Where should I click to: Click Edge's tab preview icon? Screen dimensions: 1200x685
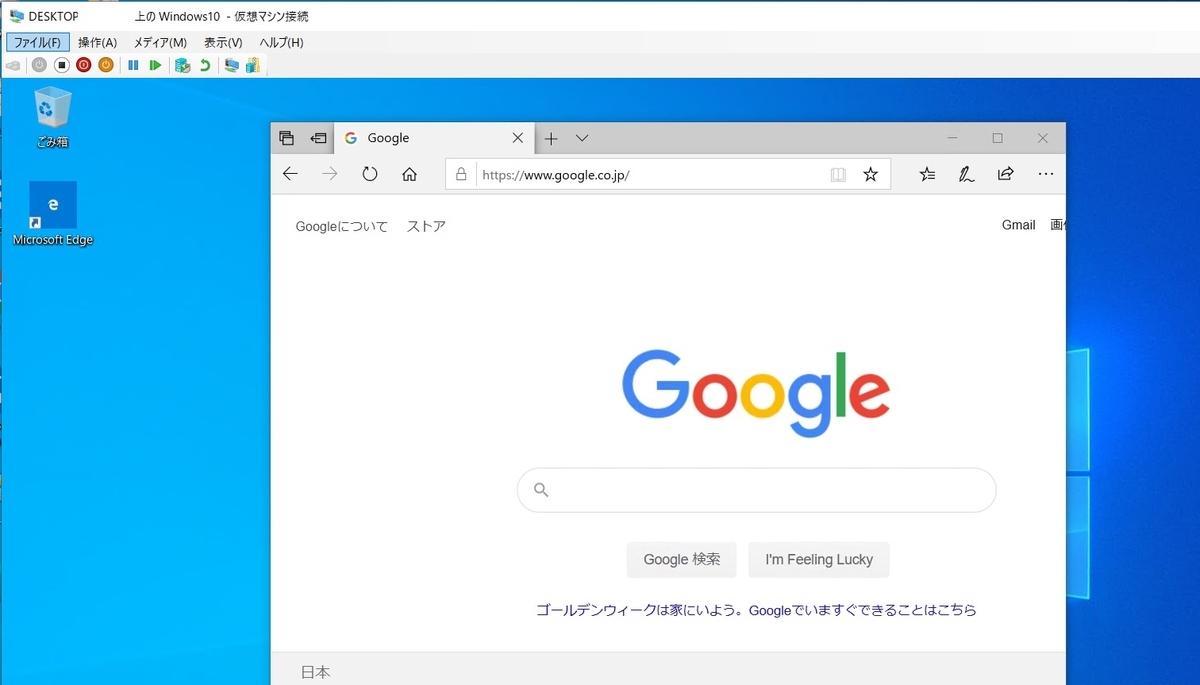(x=287, y=138)
